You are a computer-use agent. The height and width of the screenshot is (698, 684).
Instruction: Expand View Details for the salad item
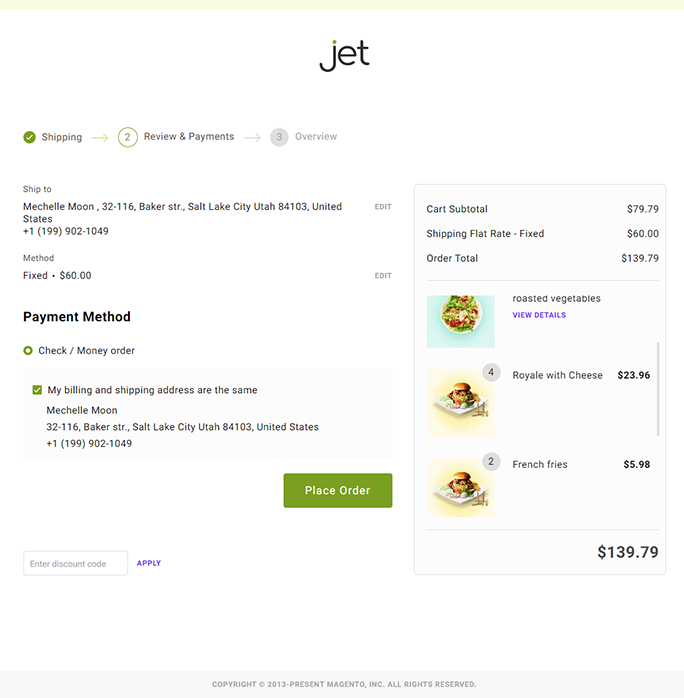pyautogui.click(x=539, y=315)
